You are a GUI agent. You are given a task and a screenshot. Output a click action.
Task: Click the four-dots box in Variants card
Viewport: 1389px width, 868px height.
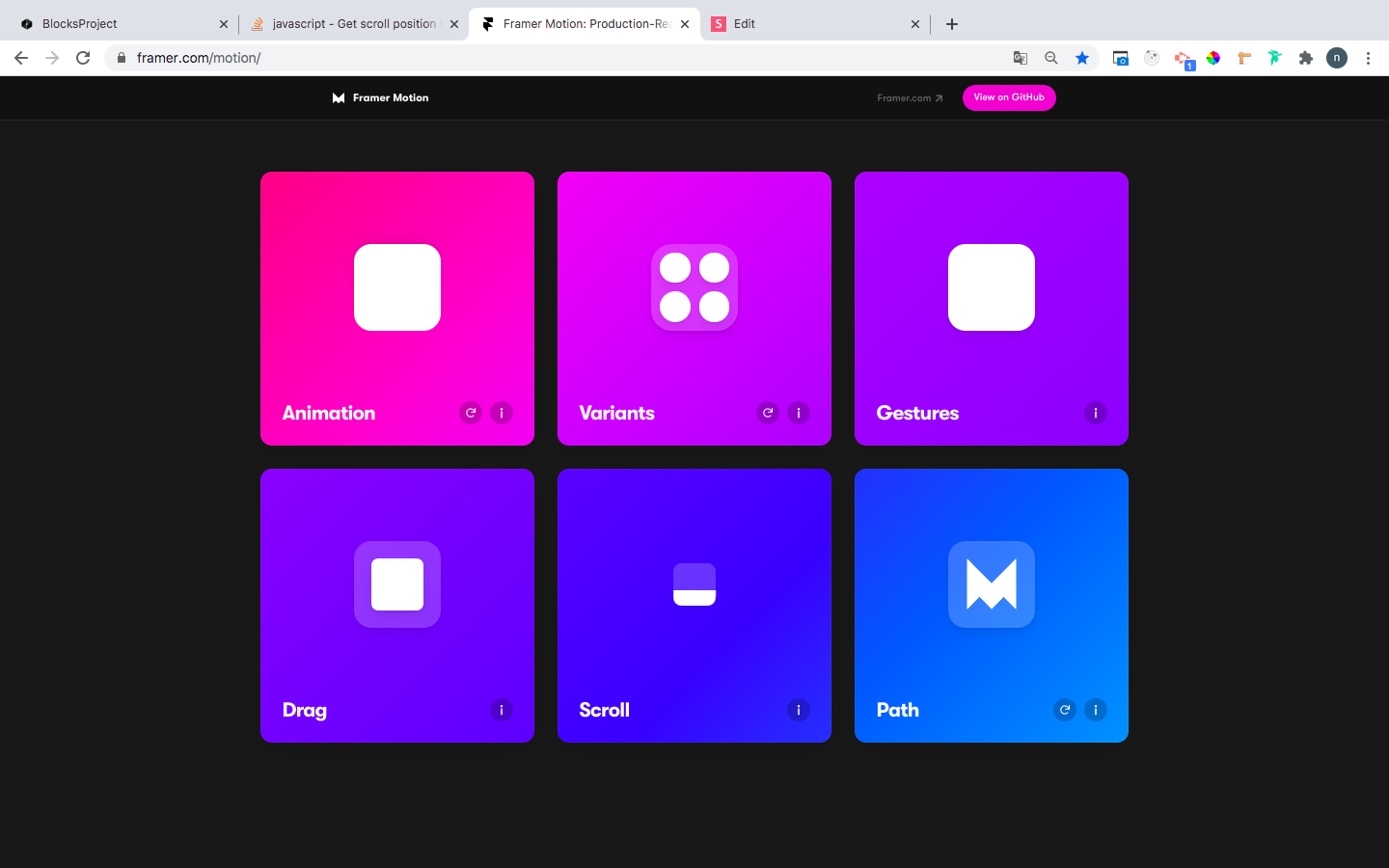pyautogui.click(x=694, y=287)
